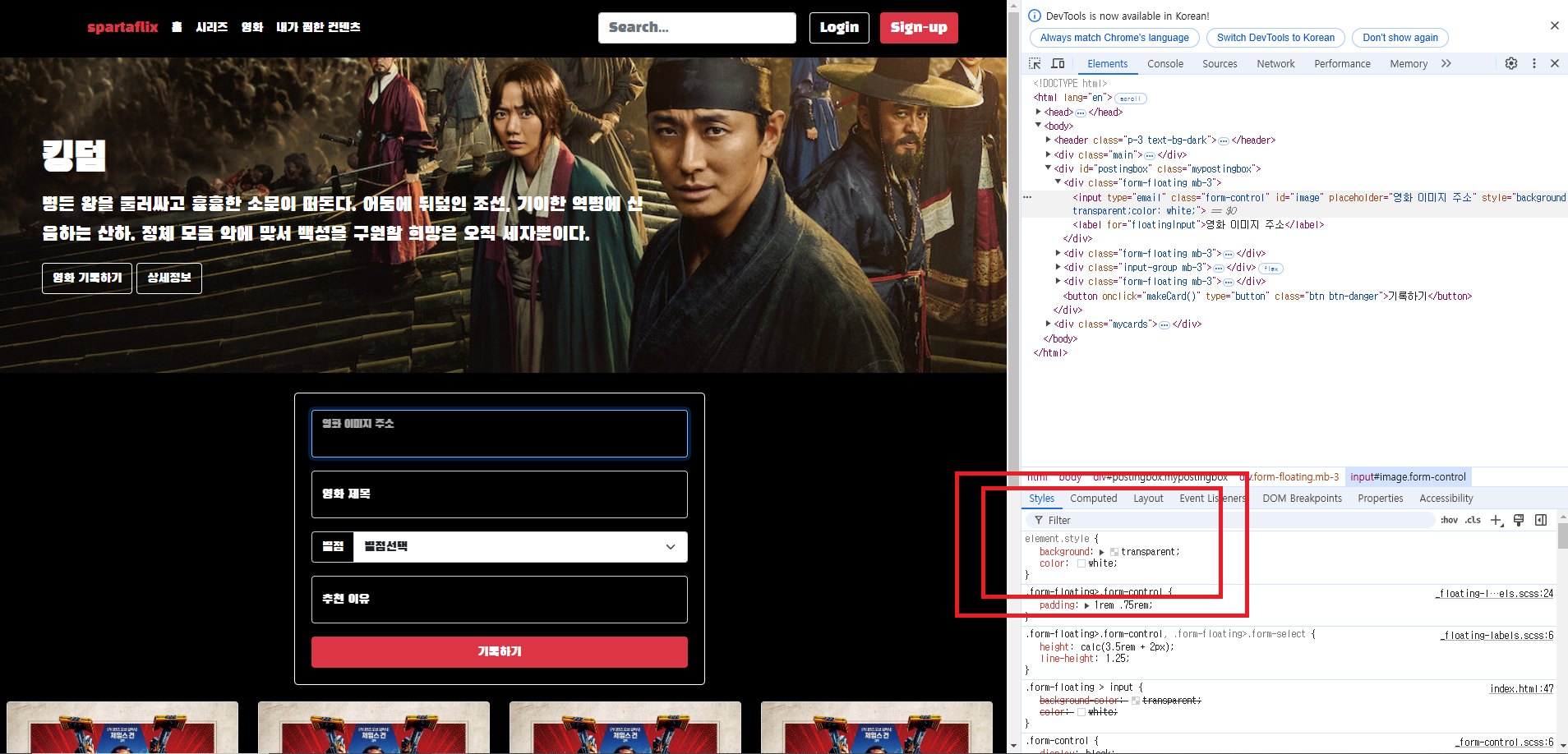Expand the background shorthand property triangle
Screen dimensions: 1568x754
[1102, 552]
